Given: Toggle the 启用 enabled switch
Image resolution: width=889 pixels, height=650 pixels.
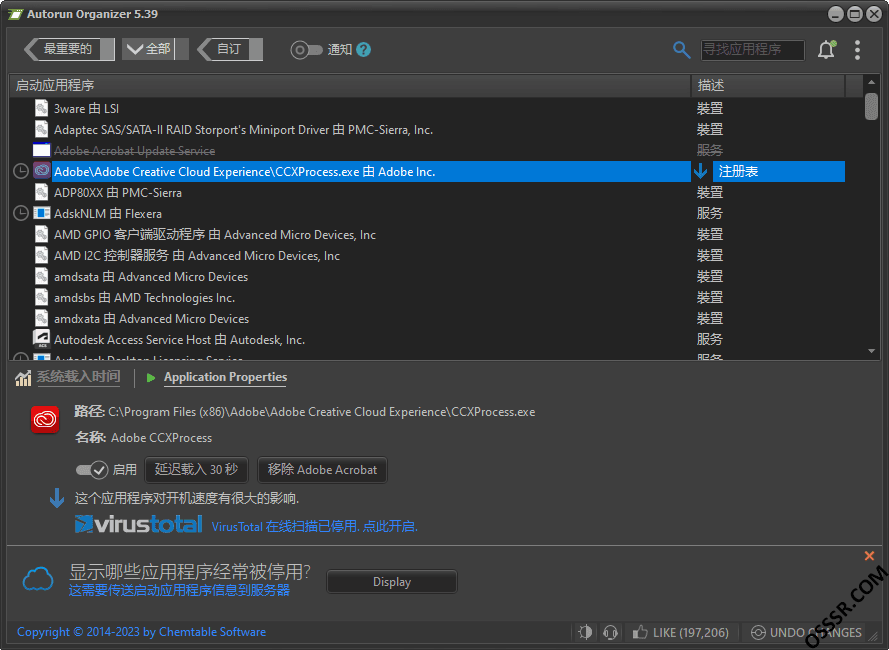Looking at the screenshot, I should pos(92,470).
